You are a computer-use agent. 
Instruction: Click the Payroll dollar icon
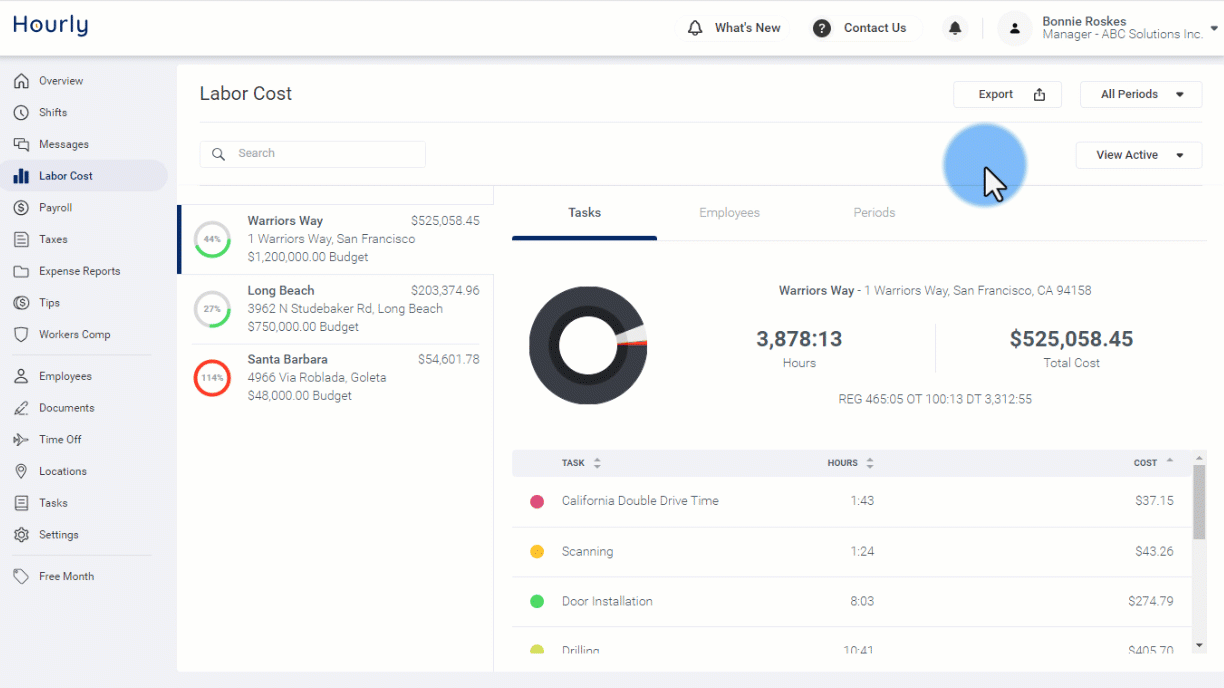(x=21, y=208)
